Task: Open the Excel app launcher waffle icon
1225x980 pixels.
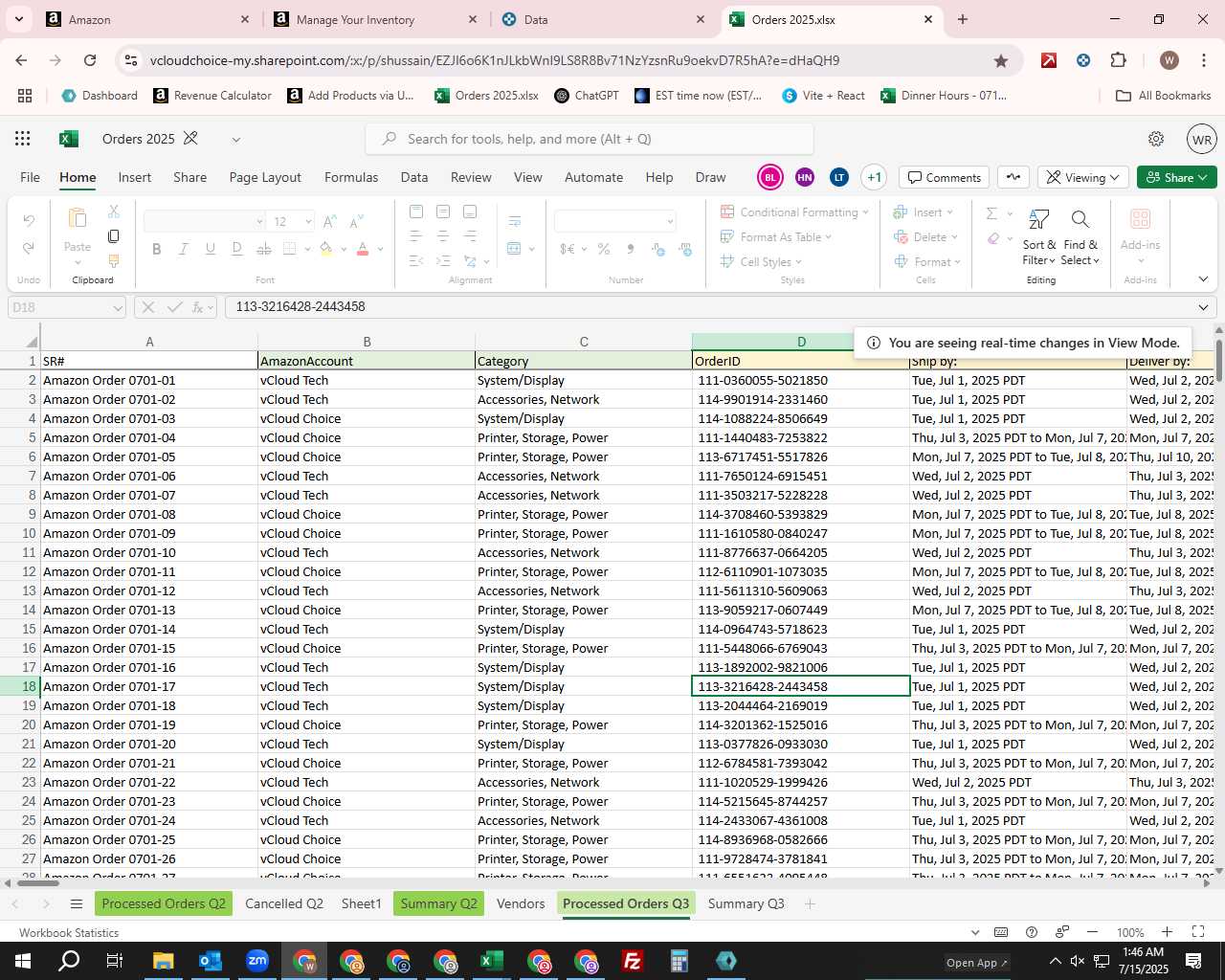Action: 22,139
